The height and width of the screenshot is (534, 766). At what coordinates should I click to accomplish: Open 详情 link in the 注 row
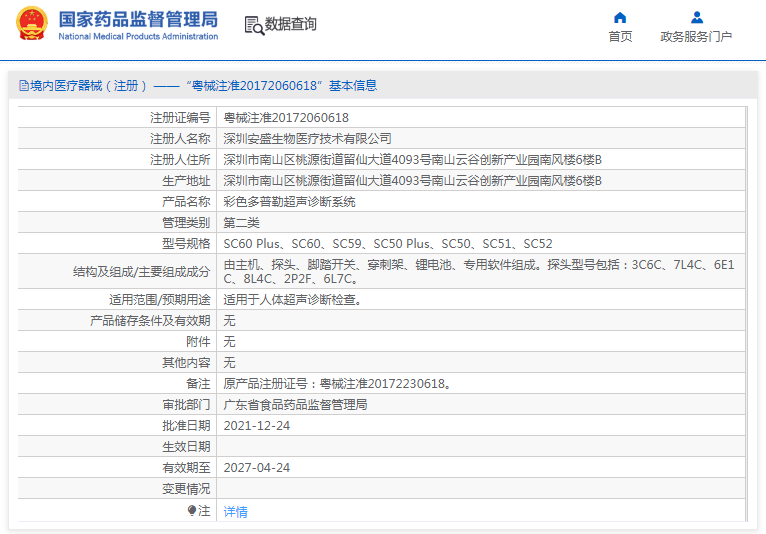click(235, 512)
